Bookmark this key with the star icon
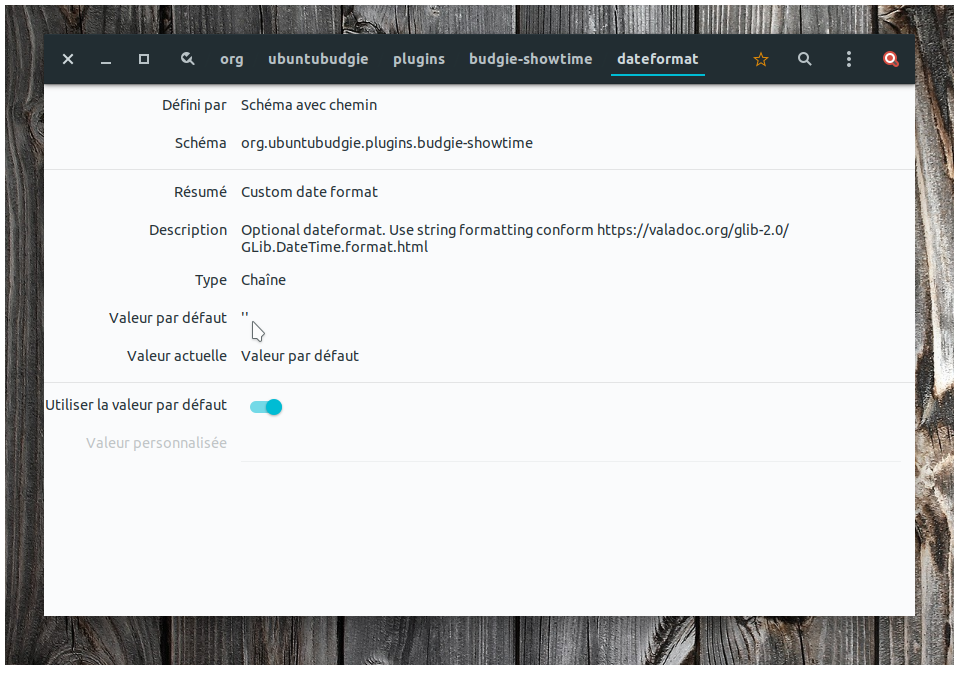963x674 pixels. click(x=760, y=59)
